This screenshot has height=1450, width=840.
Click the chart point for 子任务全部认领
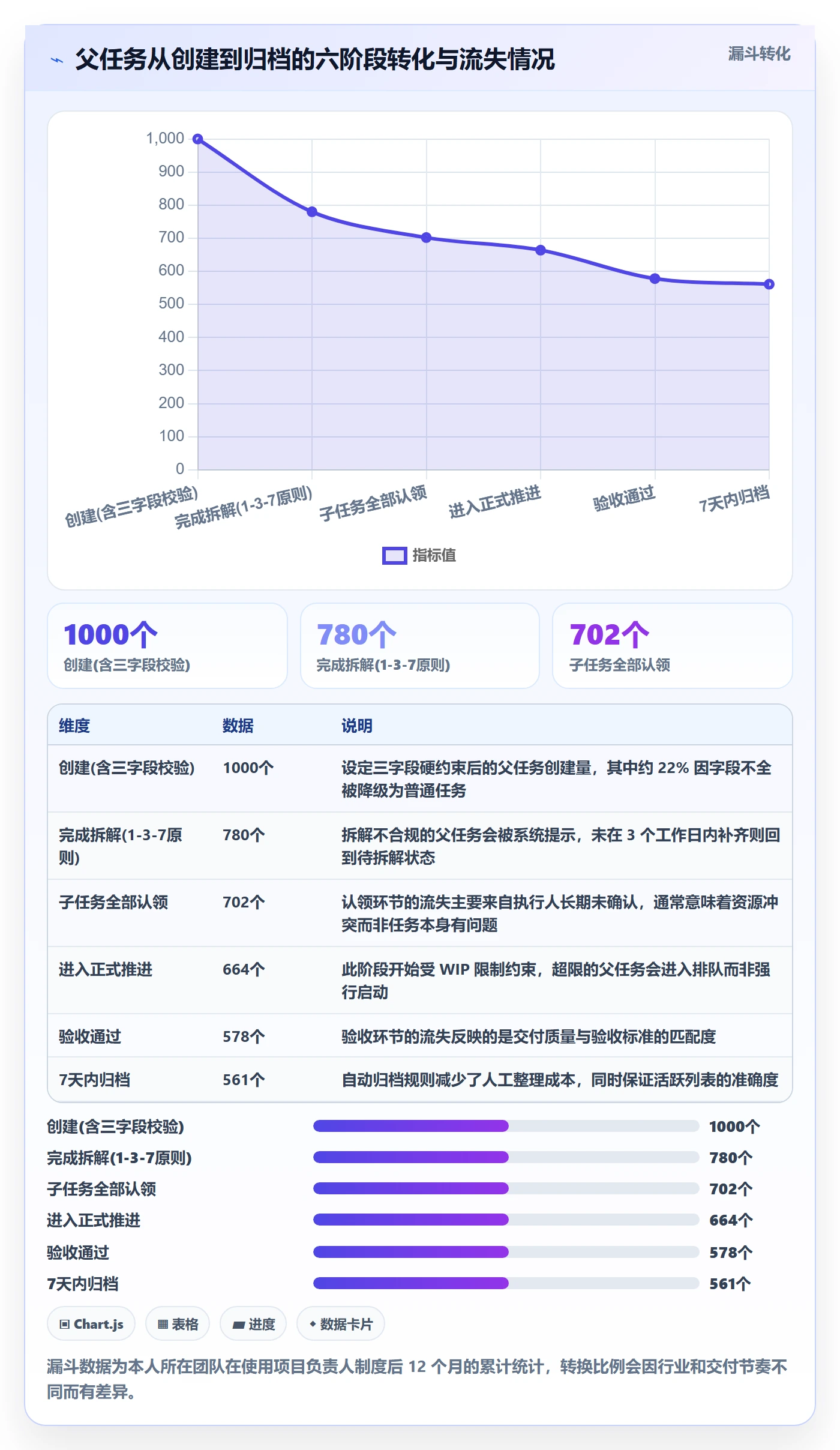(427, 238)
